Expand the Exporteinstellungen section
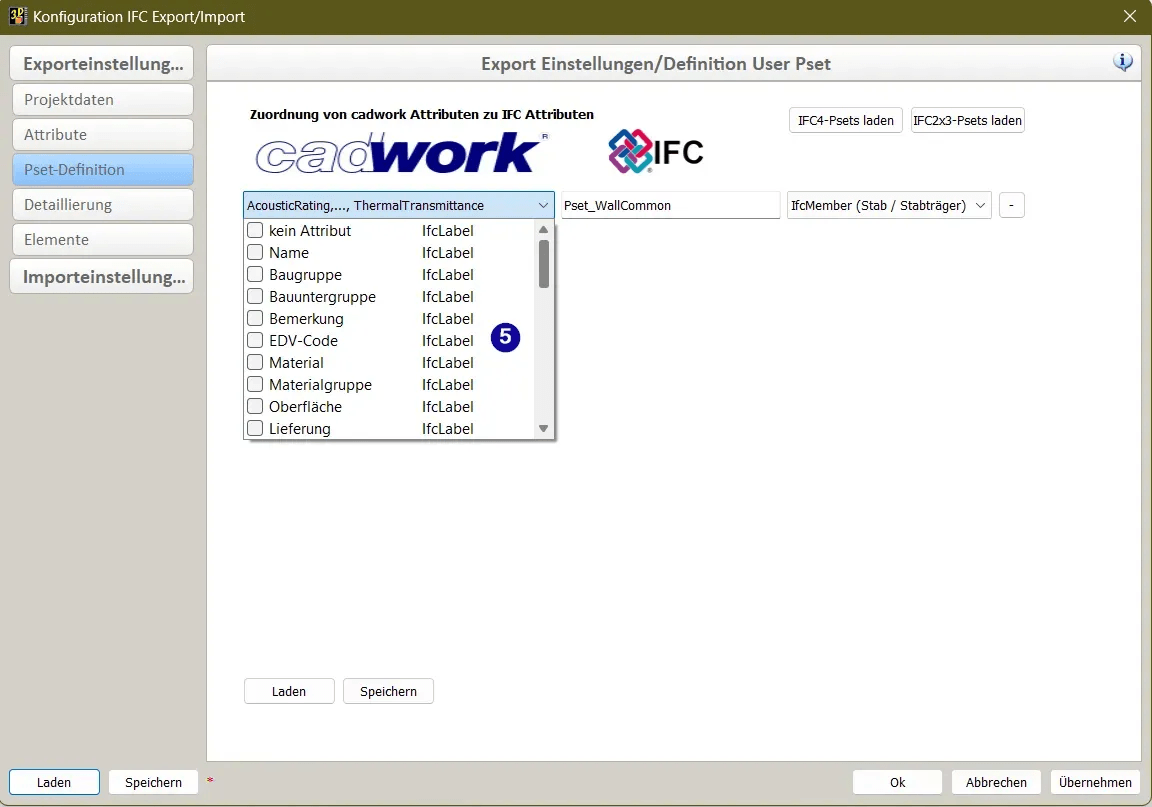This screenshot has height=807, width=1152. point(102,64)
